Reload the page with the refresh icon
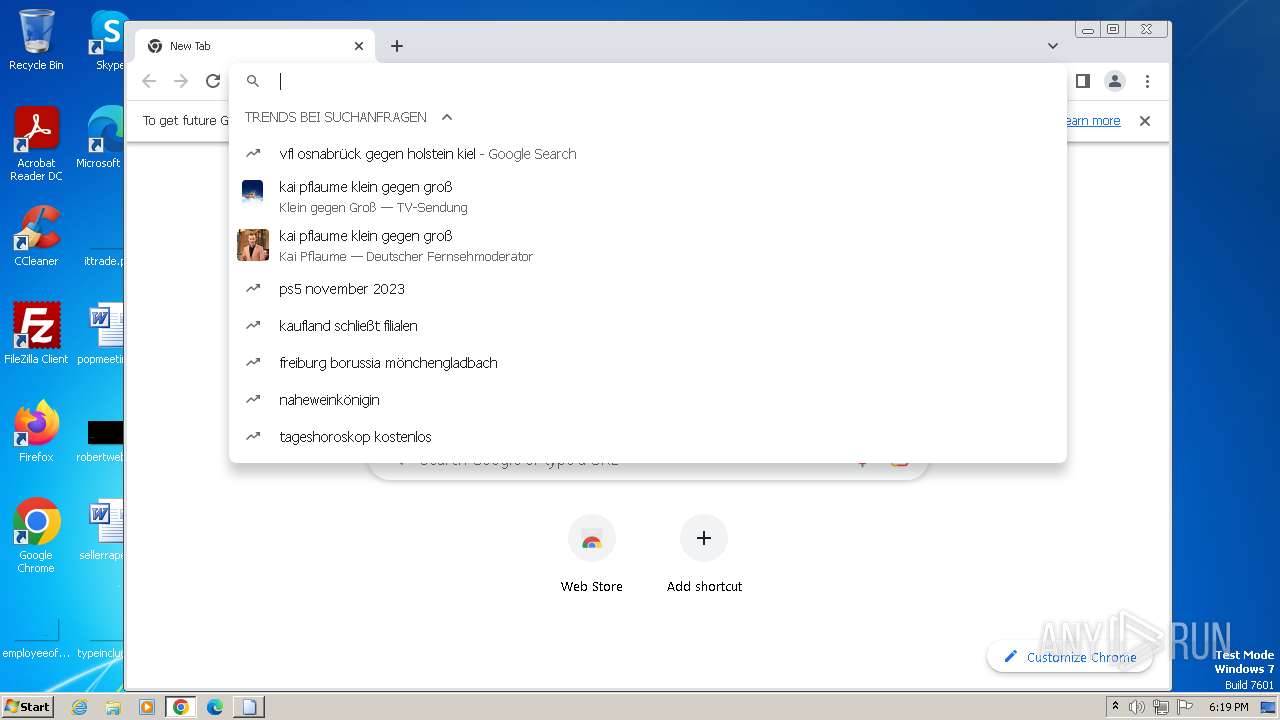The height and width of the screenshot is (720, 1280). pyautogui.click(x=212, y=81)
